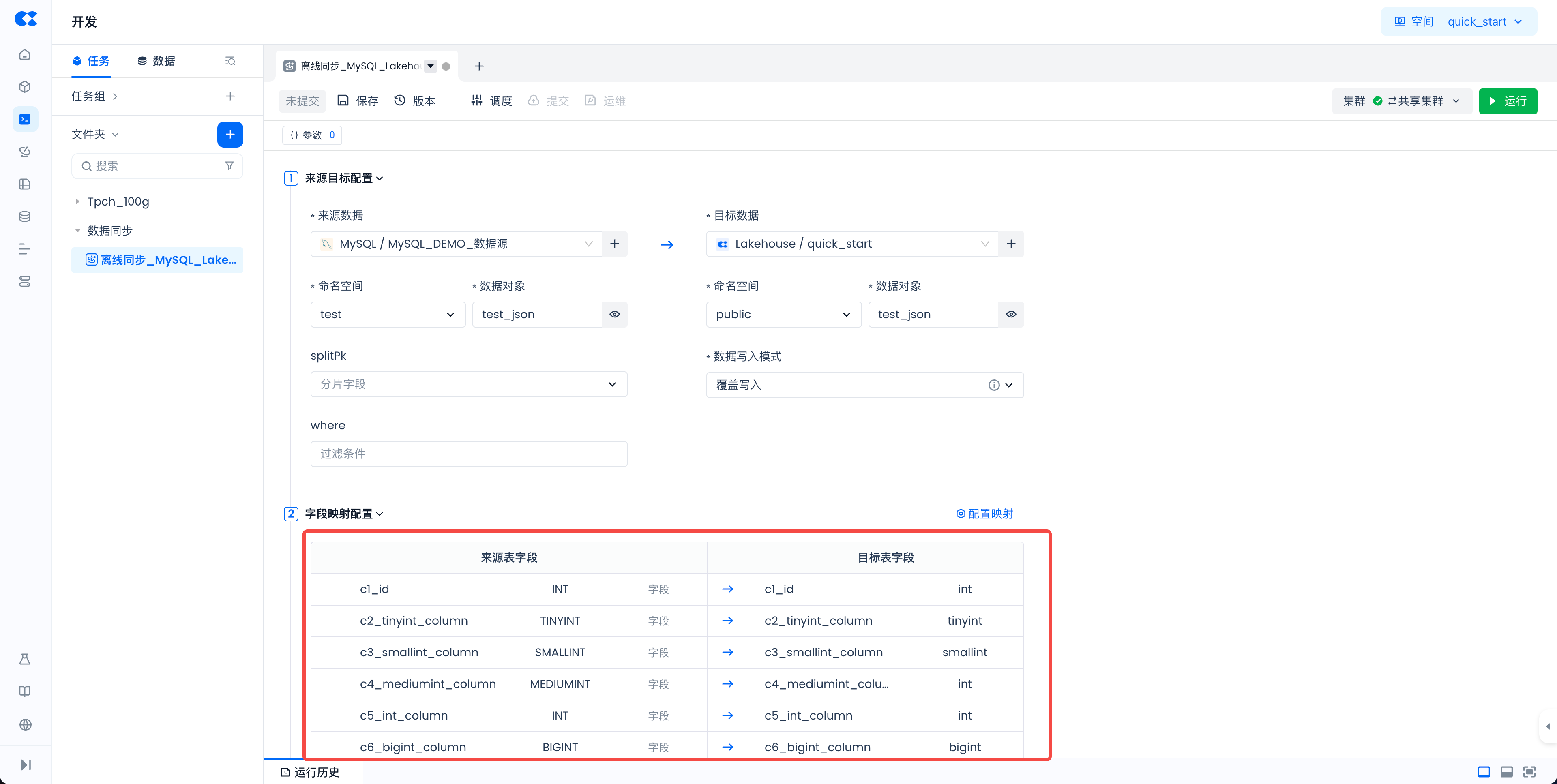
Task: Expand the Tpch_100g folder
Action: click(77, 201)
